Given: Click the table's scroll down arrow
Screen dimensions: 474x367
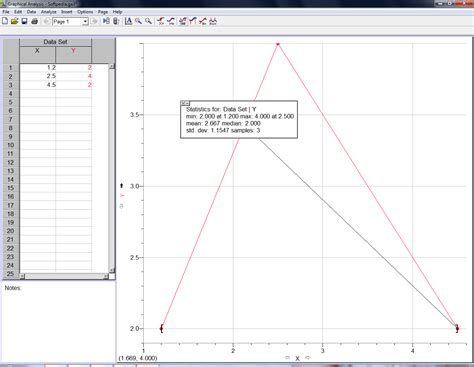Looking at the screenshot, I should point(112,270).
